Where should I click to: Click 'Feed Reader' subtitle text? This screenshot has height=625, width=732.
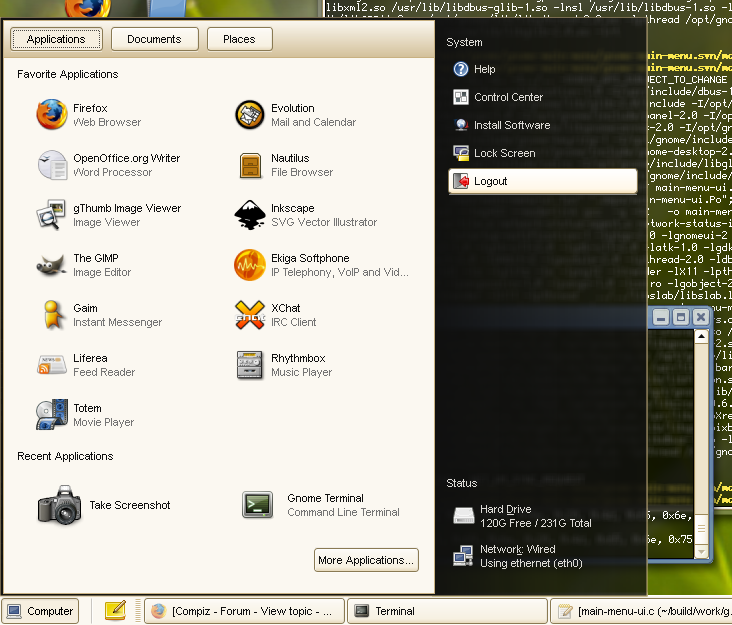[x=104, y=372]
